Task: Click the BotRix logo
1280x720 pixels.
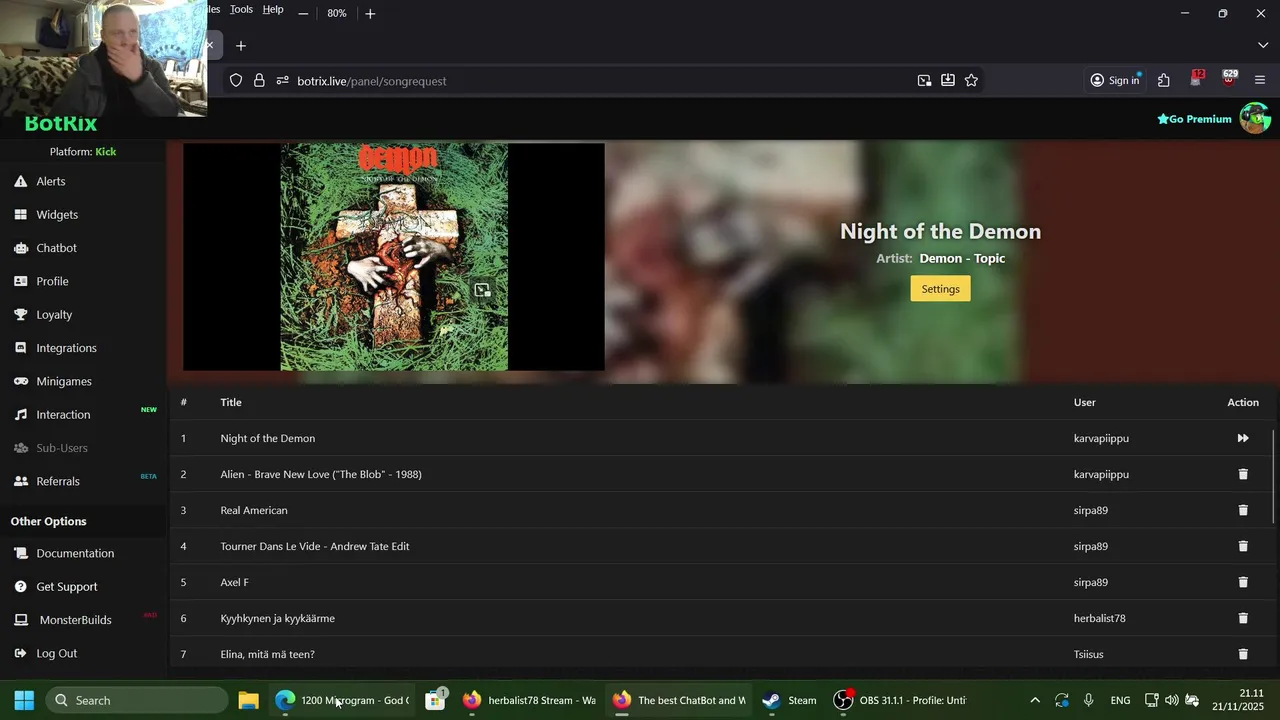Action: coord(61,124)
